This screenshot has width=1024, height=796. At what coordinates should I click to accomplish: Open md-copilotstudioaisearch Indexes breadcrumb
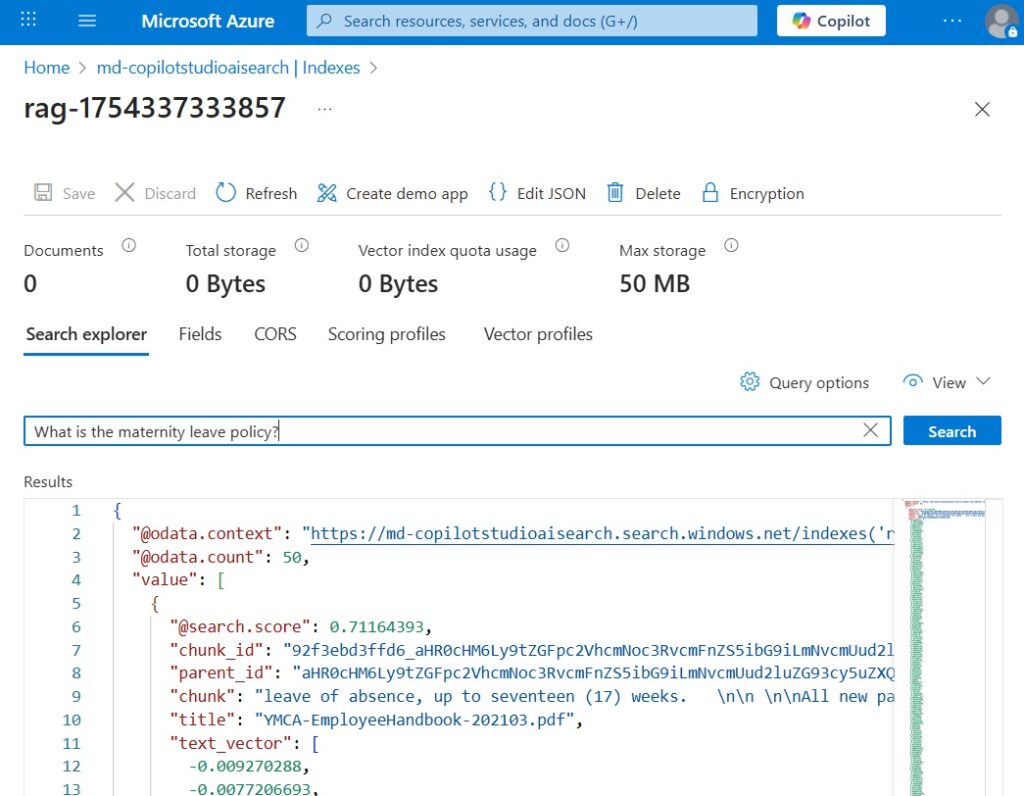pyautogui.click(x=228, y=67)
